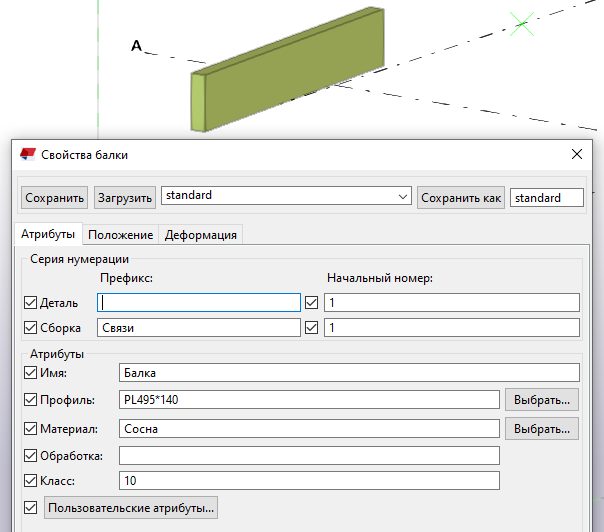
Task: Toggle the Пользовательские атрибуты checkbox
Action: 30,508
